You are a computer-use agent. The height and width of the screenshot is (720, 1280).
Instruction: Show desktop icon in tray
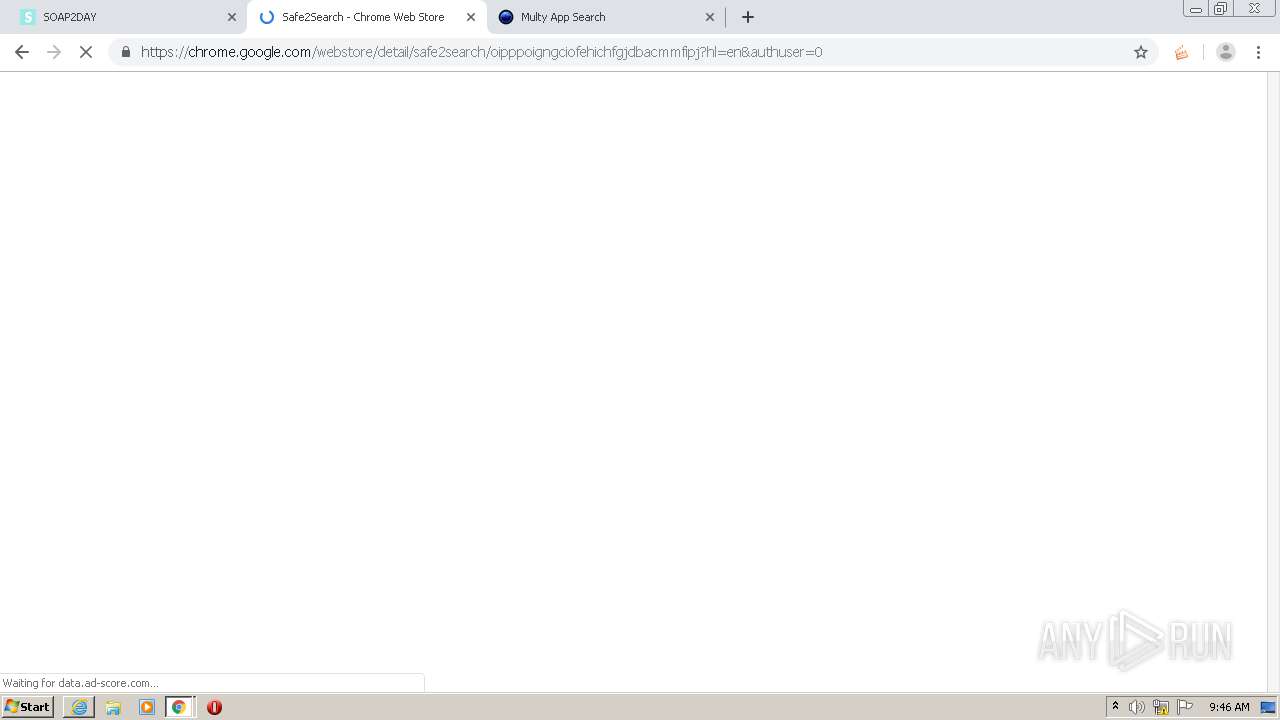pyautogui.click(x=1268, y=707)
